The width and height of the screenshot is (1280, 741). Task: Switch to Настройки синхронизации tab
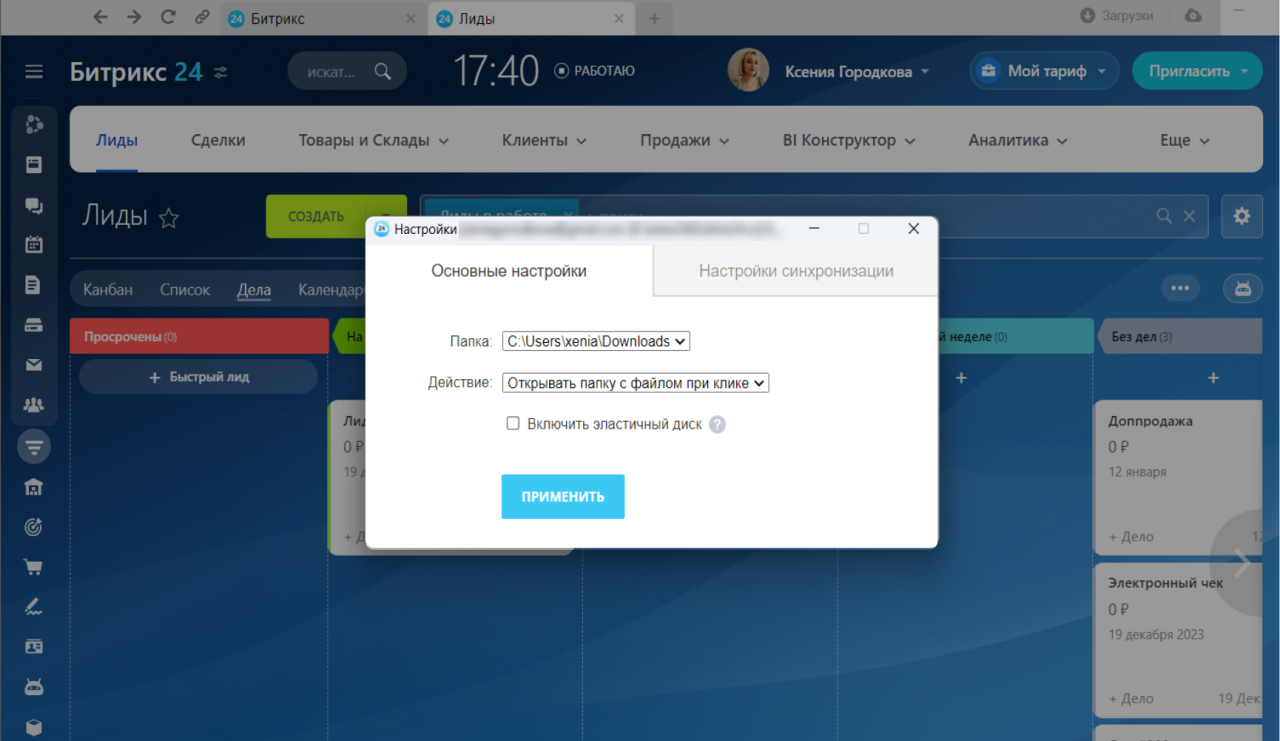tap(796, 271)
